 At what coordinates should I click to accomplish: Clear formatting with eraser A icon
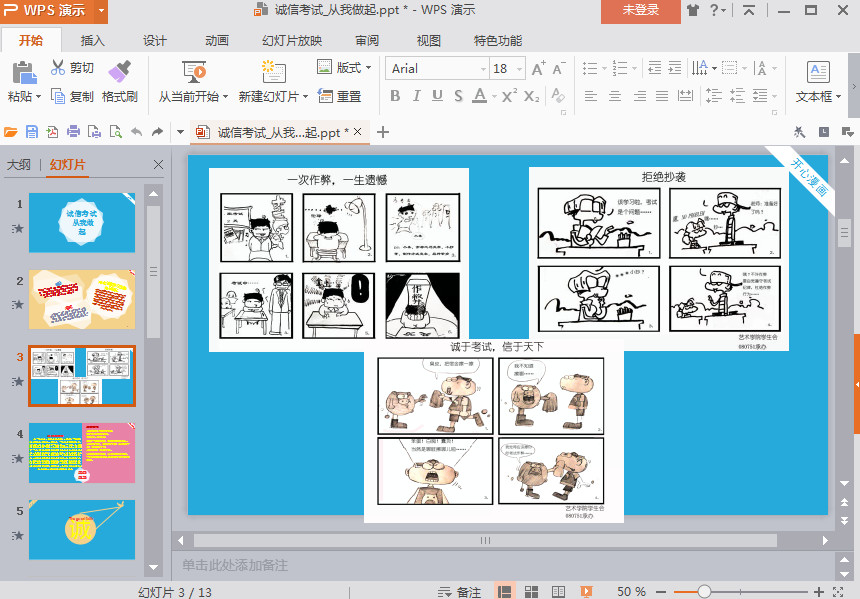(x=558, y=95)
